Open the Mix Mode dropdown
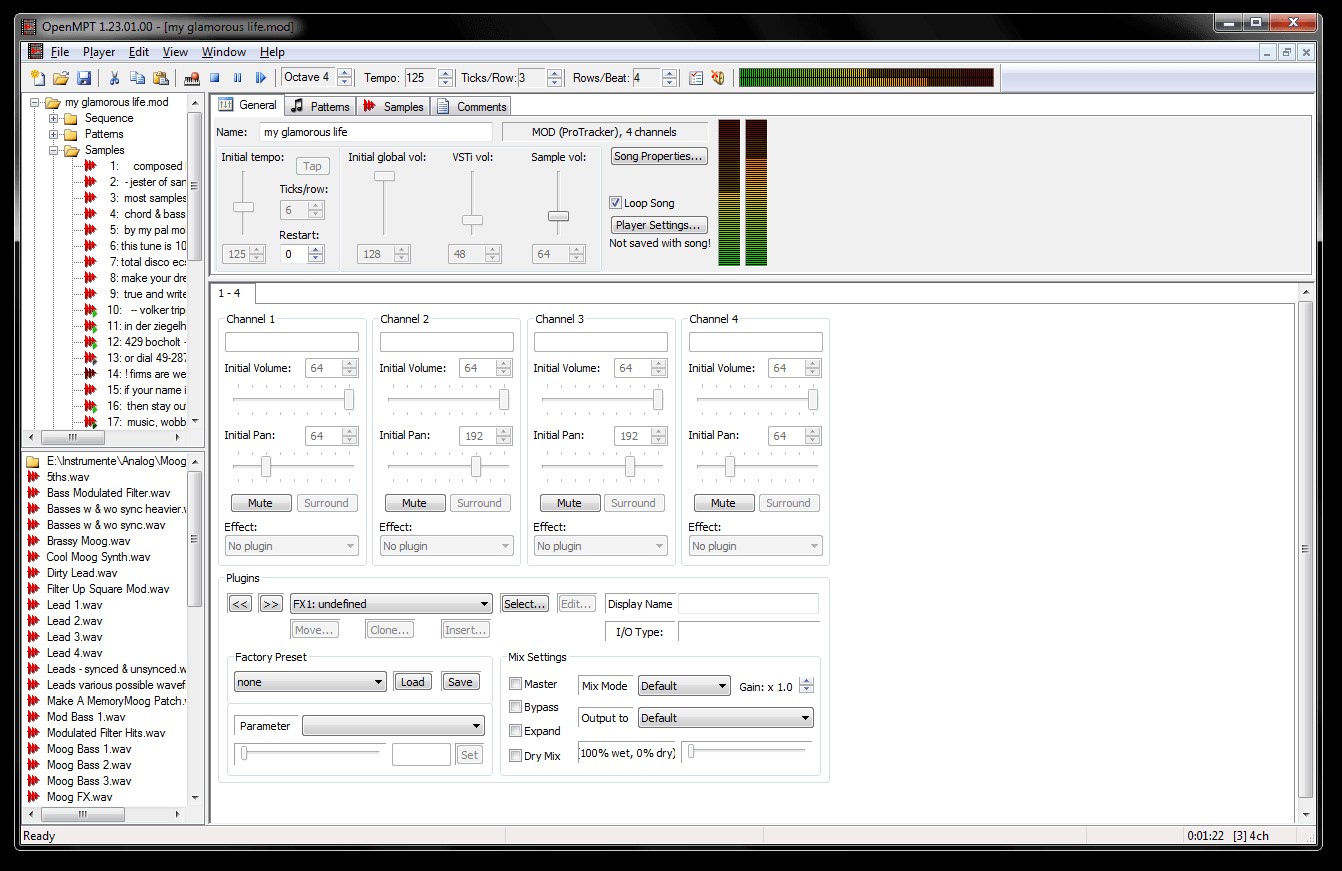Screen dimensions: 1342x871 click(x=684, y=686)
